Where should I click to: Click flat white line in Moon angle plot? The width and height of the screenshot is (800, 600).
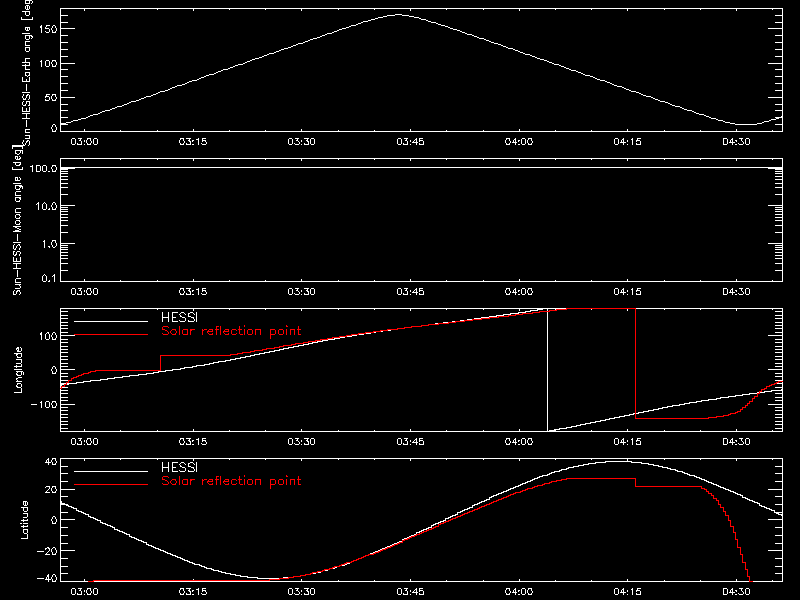(x=421, y=167)
